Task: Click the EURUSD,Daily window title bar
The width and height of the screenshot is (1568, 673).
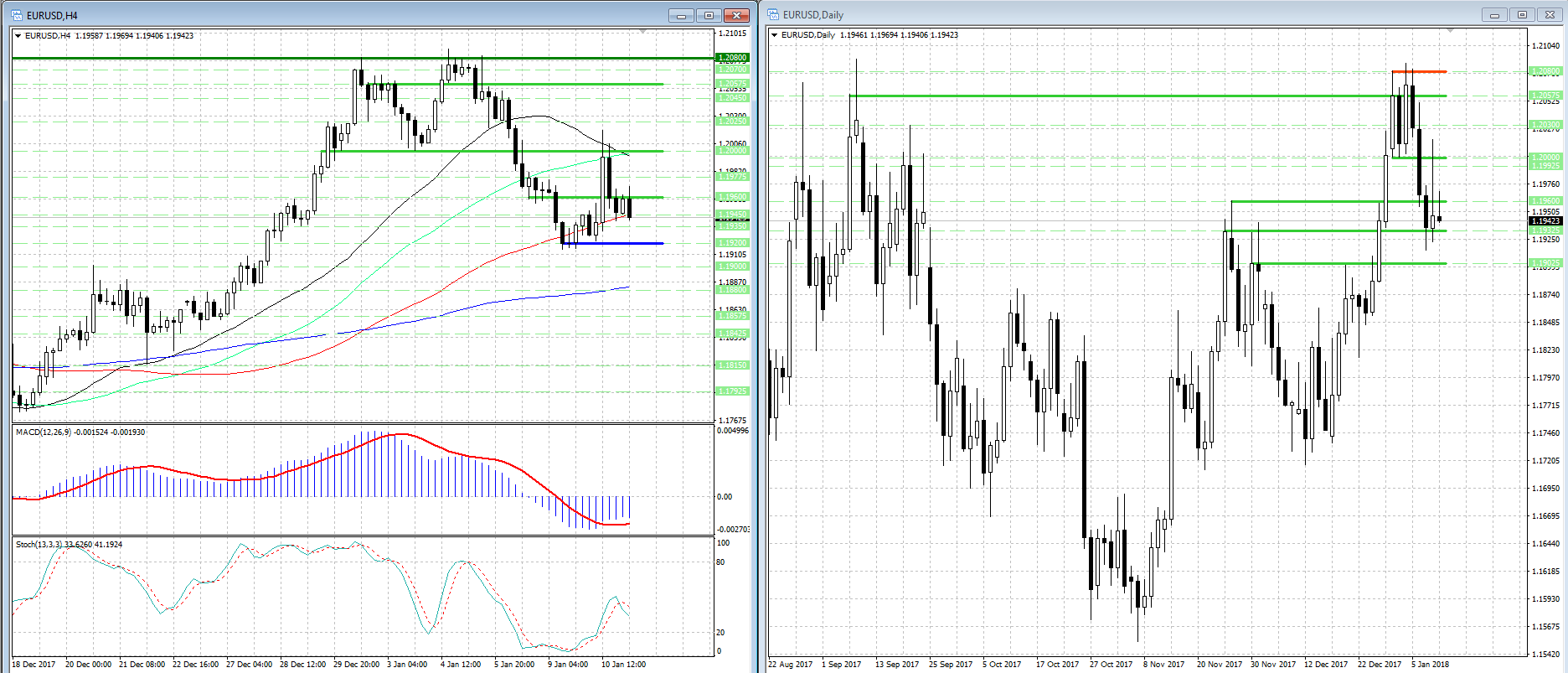Action: point(1089,15)
